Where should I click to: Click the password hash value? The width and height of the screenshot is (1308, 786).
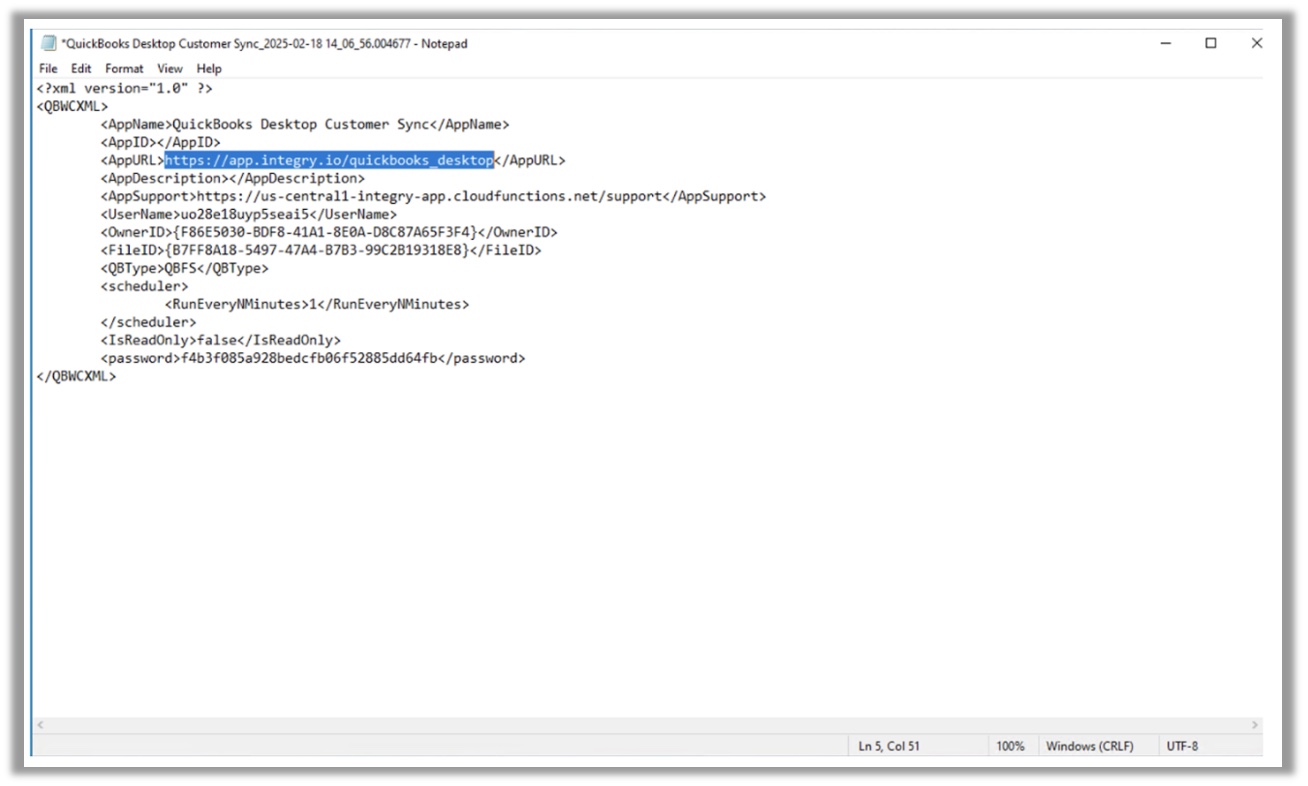309,358
